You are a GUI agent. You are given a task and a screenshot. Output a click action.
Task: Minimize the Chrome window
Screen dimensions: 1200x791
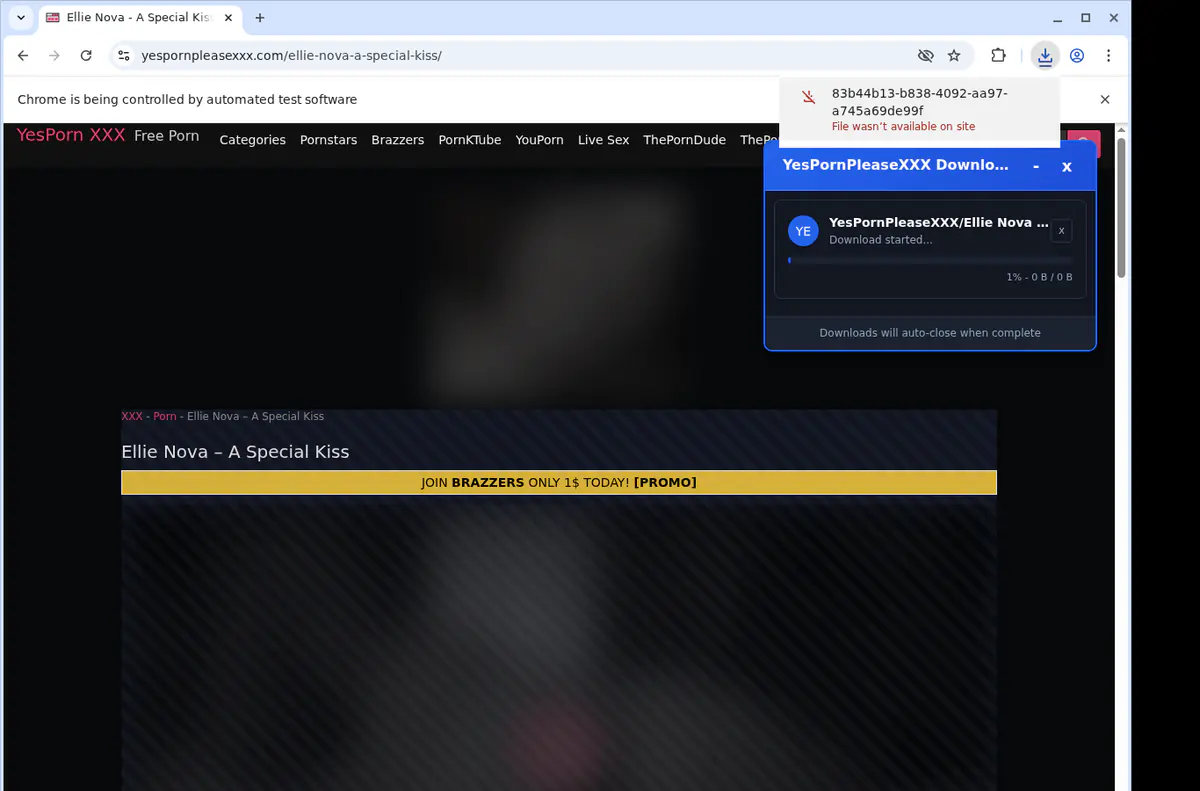coord(1058,18)
